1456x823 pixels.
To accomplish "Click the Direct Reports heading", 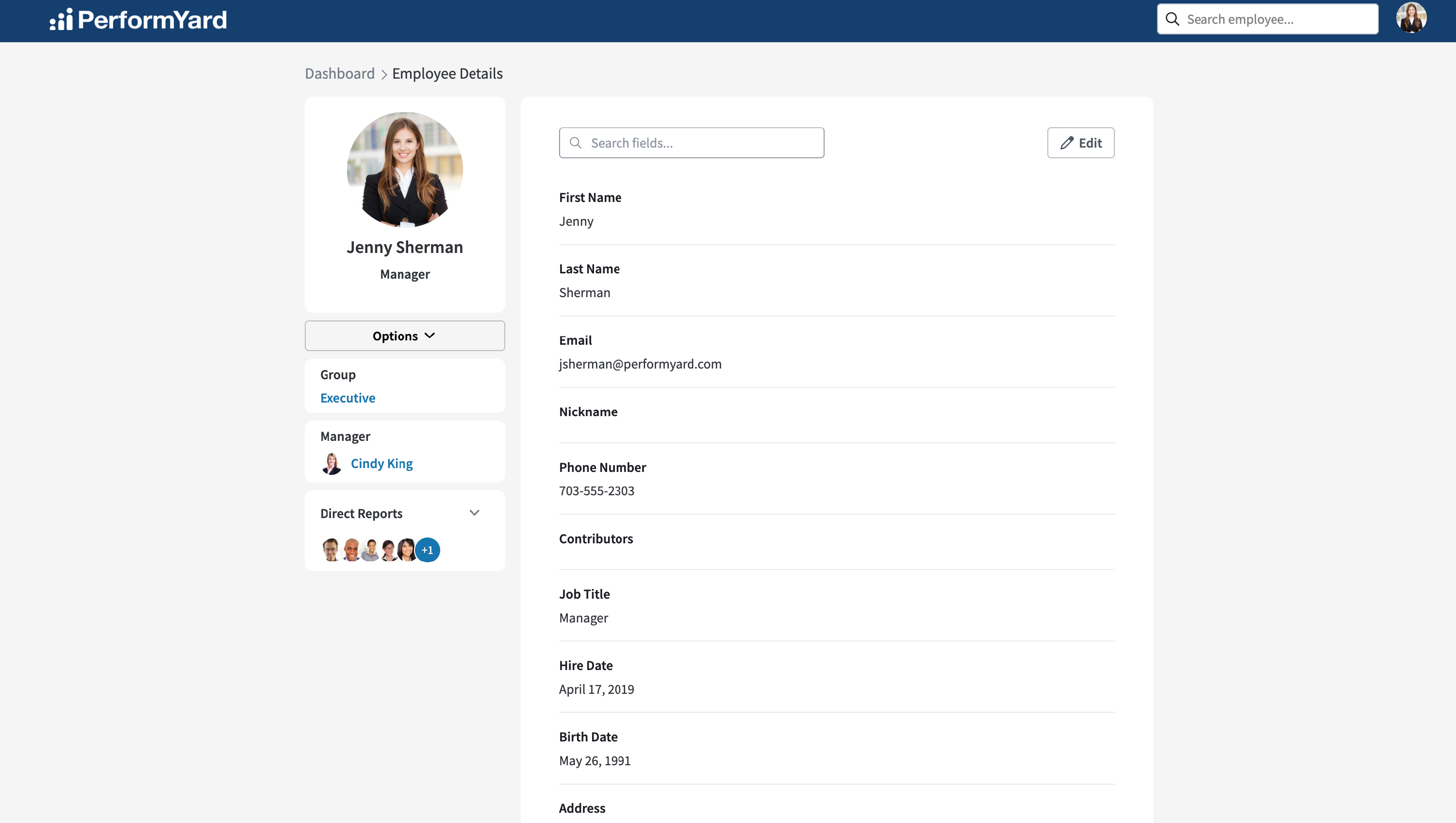I will [x=361, y=513].
